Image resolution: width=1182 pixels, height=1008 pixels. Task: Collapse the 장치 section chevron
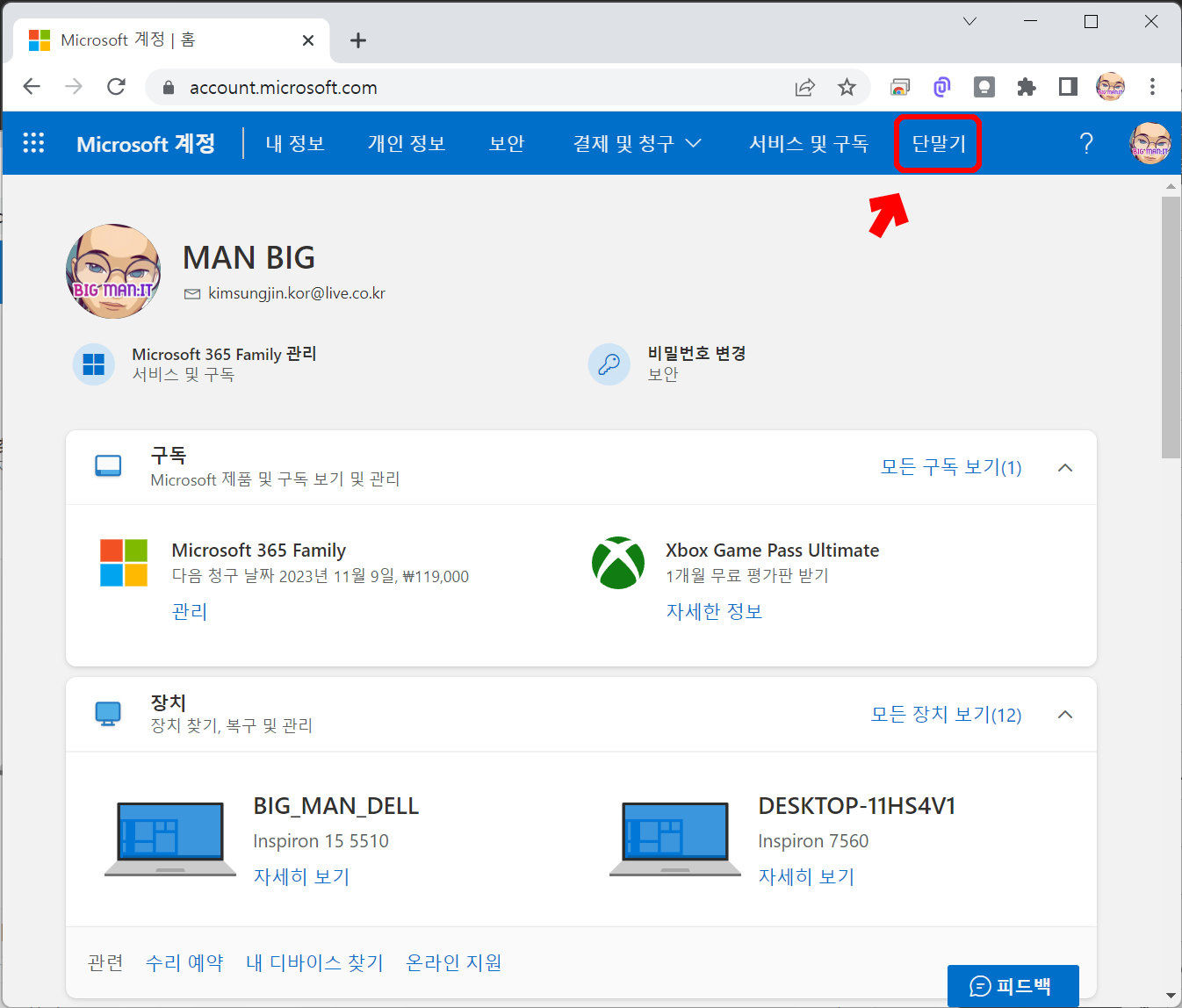click(1065, 714)
